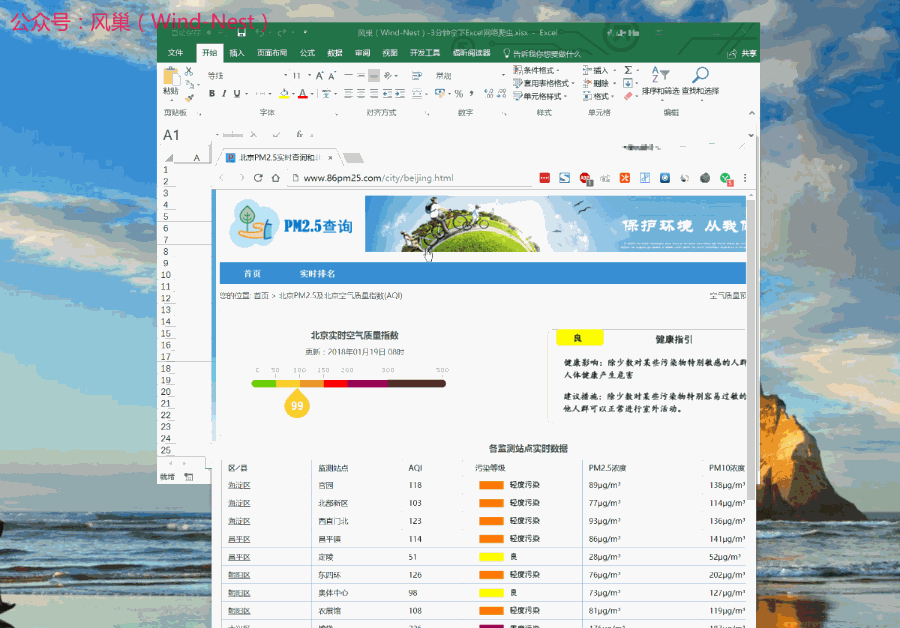The image size is (900, 628).
Task: Click the Tell Me (告诉我你想要做什么) search box
Action: tap(542, 53)
